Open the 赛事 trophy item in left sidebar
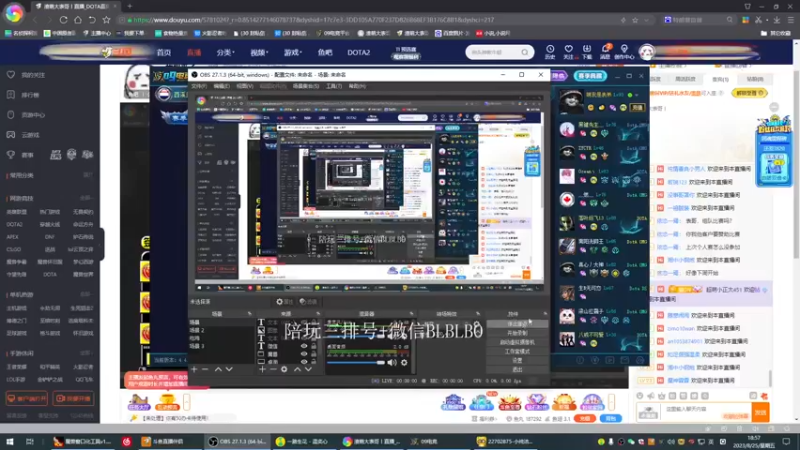This screenshot has height=450, width=800. click(x=21, y=155)
